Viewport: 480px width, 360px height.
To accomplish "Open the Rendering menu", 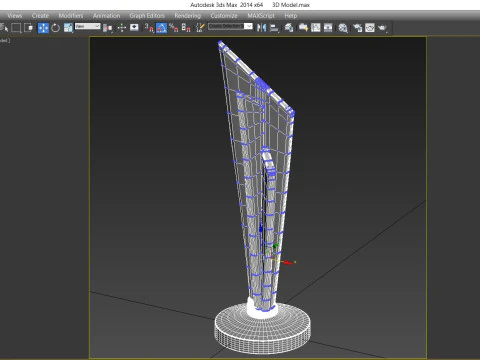I will point(188,16).
